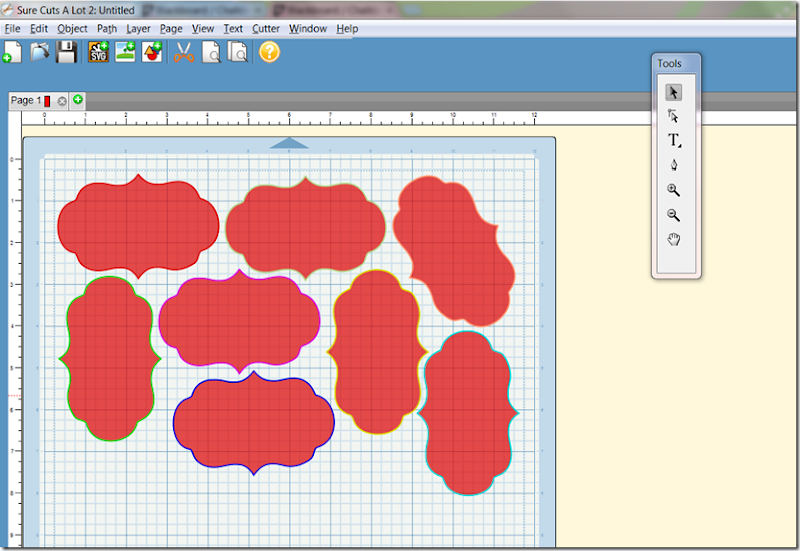Activate the arrow Selection tool
The width and height of the screenshot is (800, 551).
pyautogui.click(x=674, y=92)
